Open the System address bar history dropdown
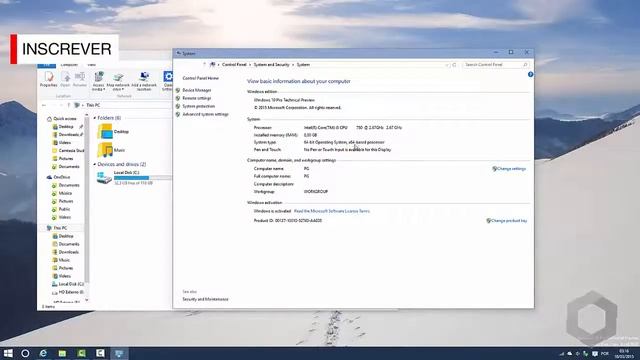 coord(447,64)
